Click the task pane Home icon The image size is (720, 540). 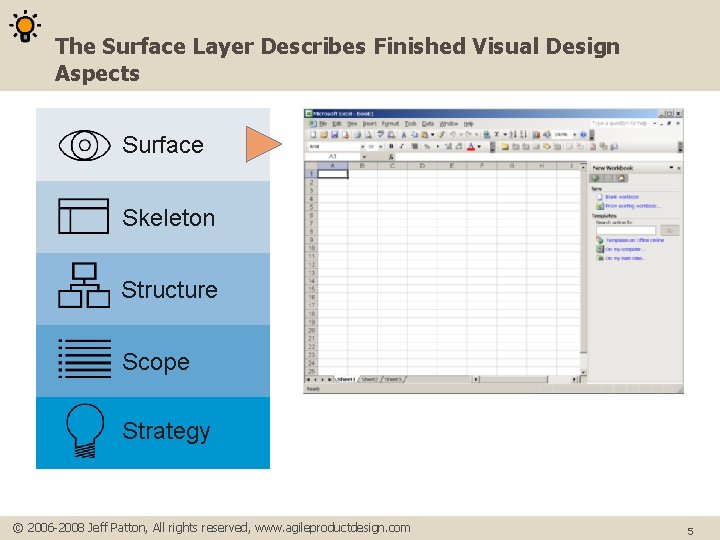point(621,178)
